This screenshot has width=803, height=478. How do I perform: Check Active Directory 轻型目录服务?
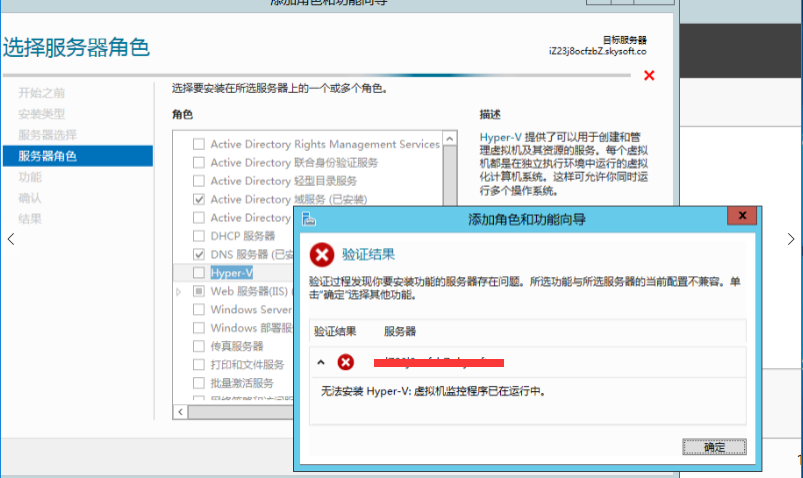(199, 181)
